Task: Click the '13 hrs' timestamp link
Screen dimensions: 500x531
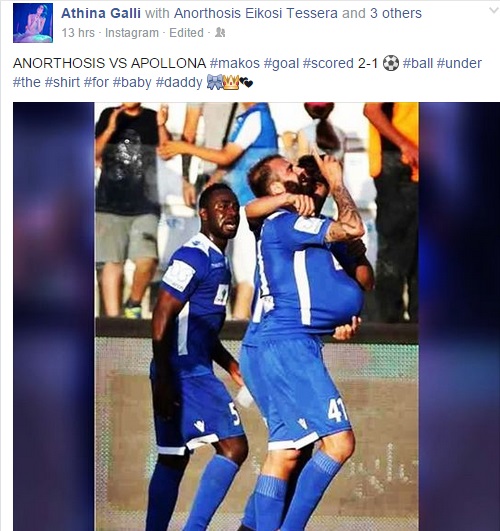Action: 78,33
